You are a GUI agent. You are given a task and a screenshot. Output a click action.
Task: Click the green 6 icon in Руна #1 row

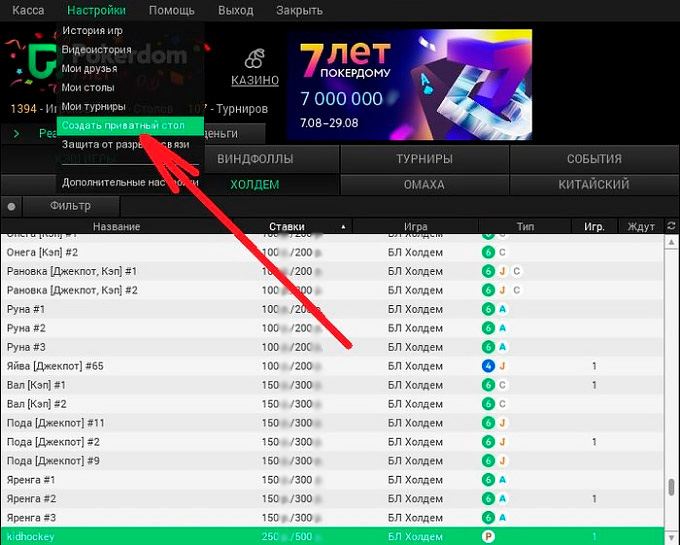click(488, 309)
